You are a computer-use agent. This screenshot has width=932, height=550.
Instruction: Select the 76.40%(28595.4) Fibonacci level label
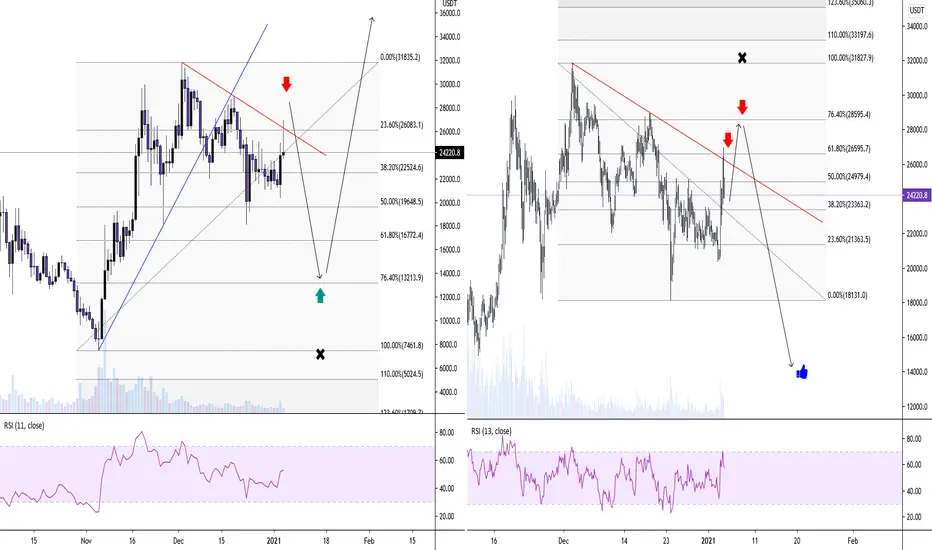click(x=849, y=114)
